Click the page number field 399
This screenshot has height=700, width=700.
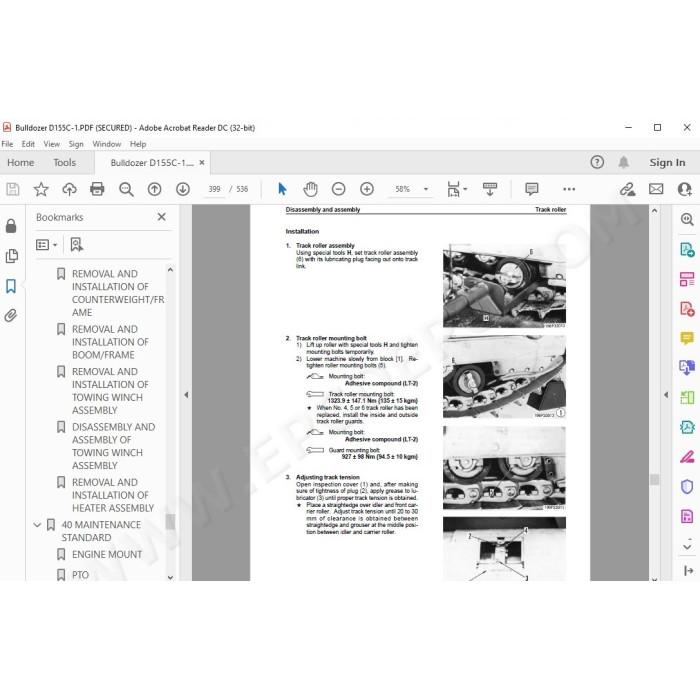click(214, 189)
